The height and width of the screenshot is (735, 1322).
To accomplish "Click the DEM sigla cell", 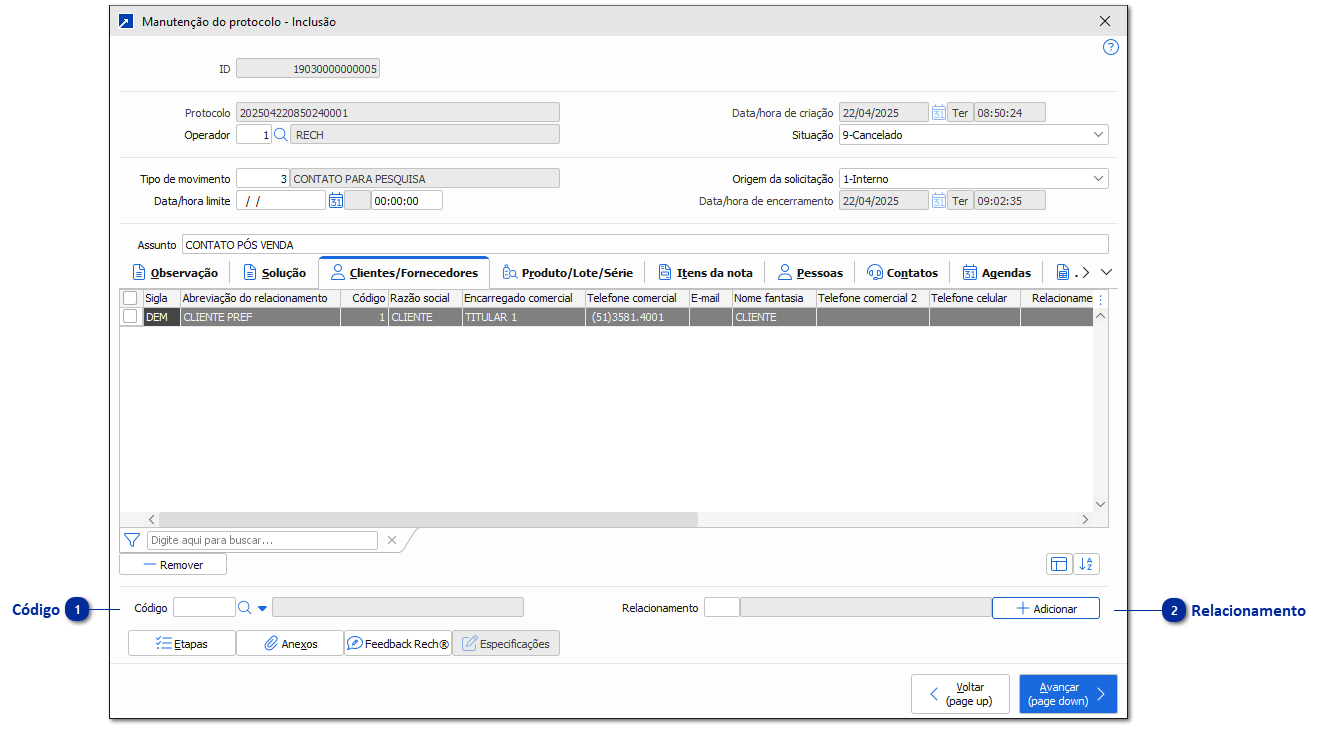I will pyautogui.click(x=161, y=317).
